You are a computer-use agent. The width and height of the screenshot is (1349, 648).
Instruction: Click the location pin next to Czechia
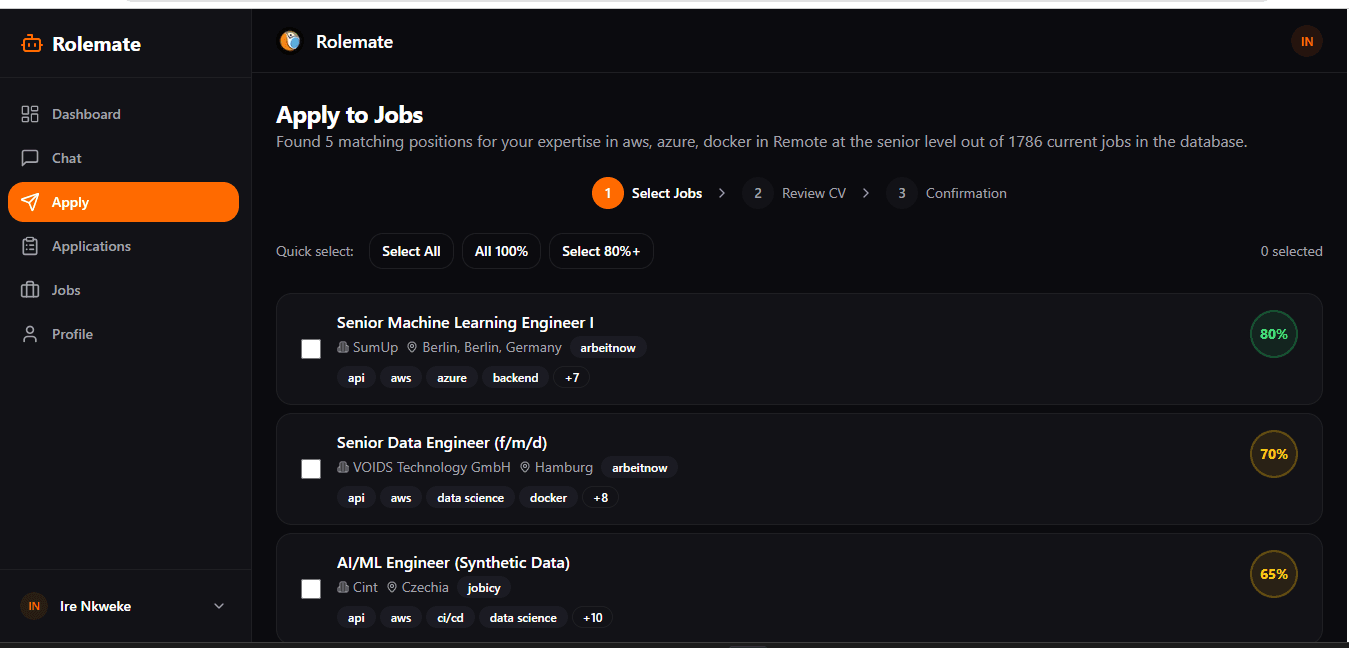coord(392,588)
